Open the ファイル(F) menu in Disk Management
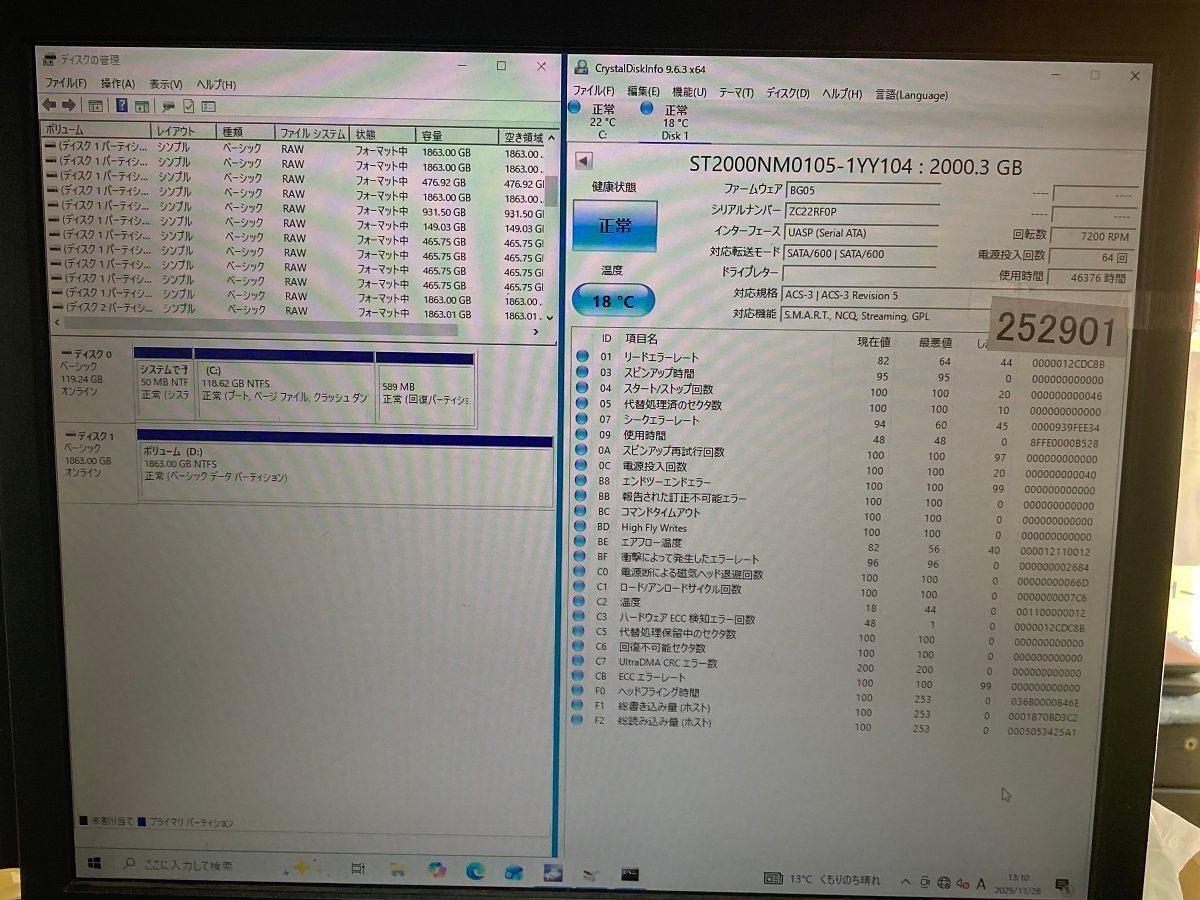 [67, 83]
